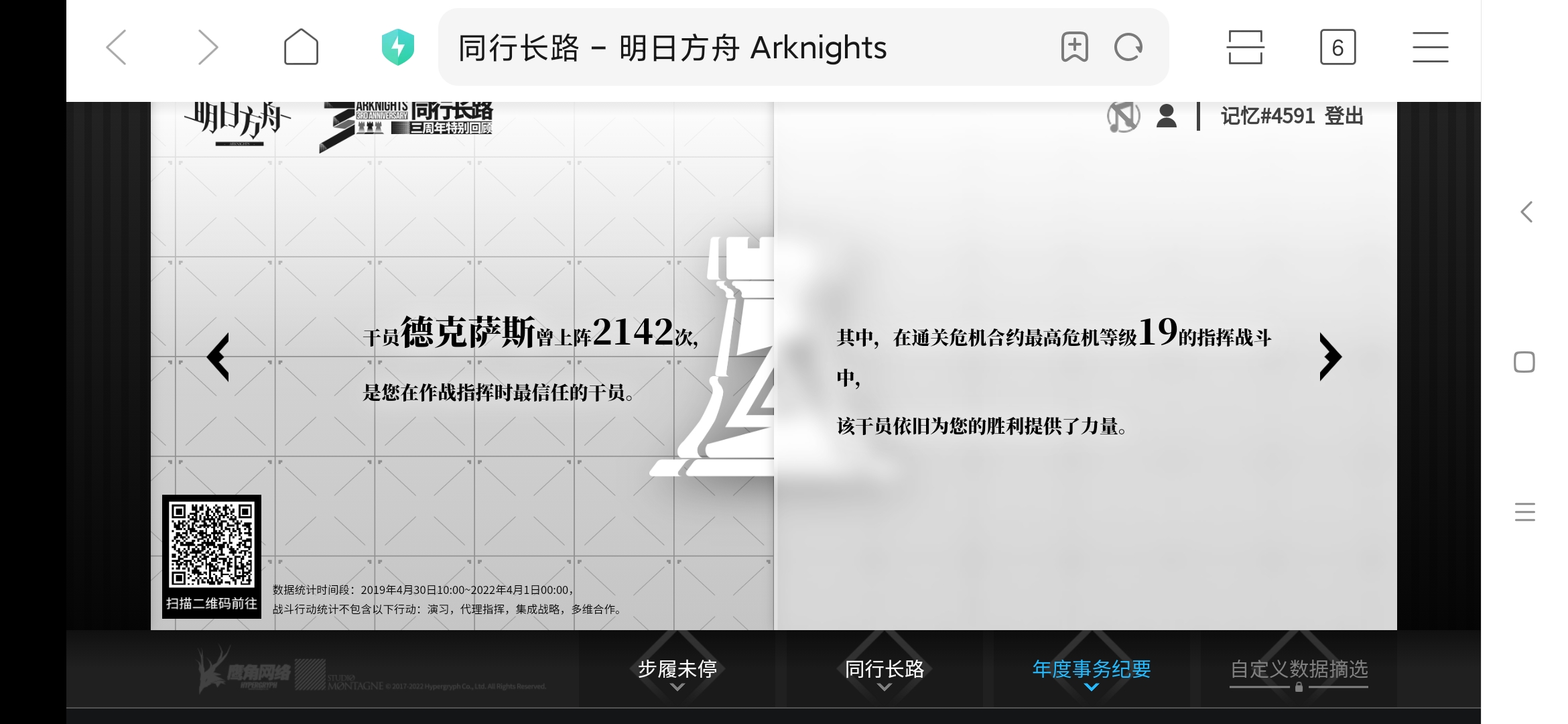Viewport: 1568px width, 724px height.
Task: Go forward with browser forward arrow
Action: (208, 48)
